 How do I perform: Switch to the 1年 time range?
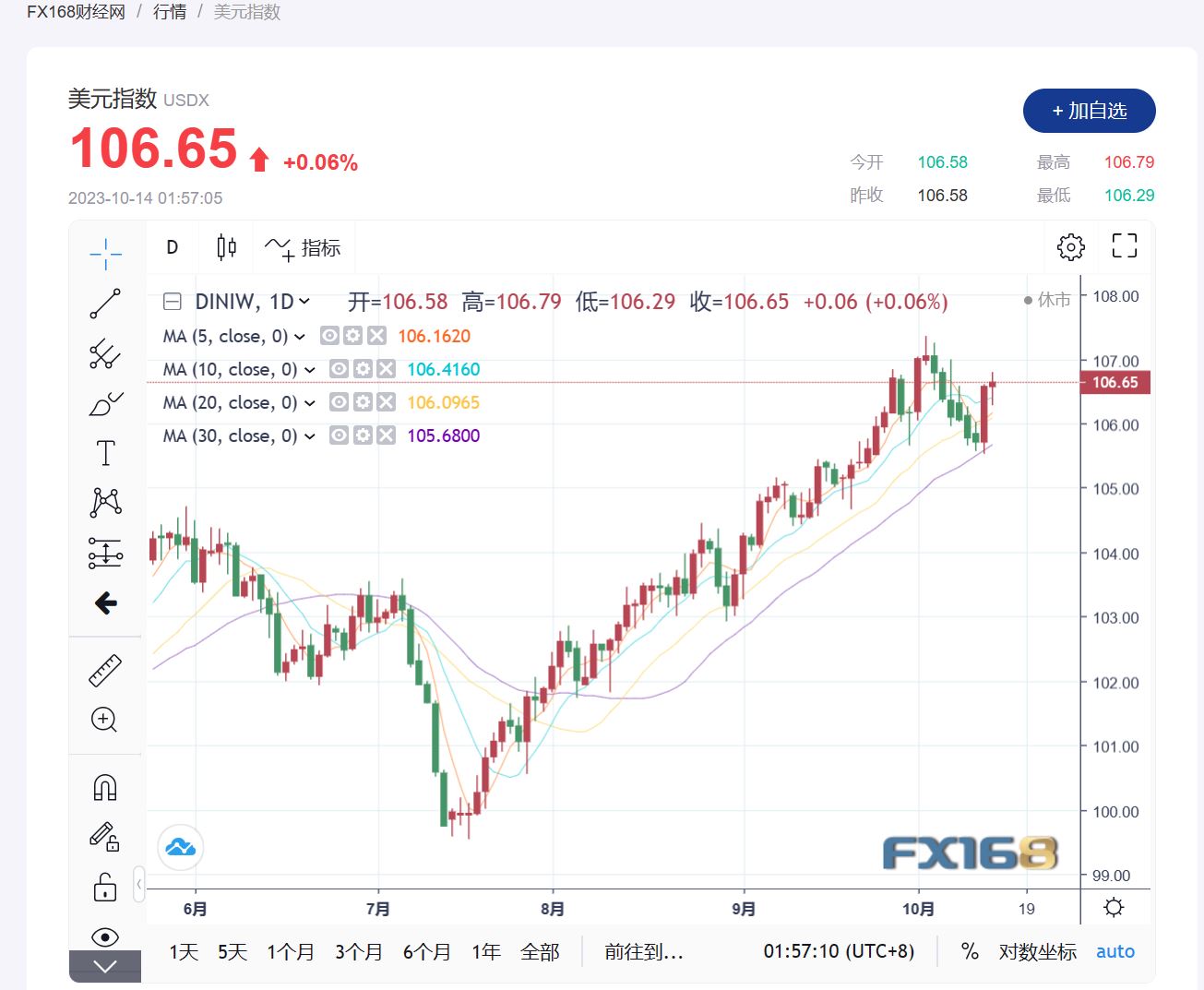pyautogui.click(x=486, y=951)
